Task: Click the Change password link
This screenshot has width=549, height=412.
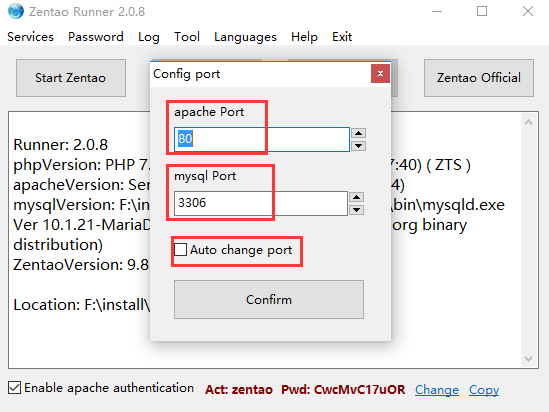Action: click(437, 390)
